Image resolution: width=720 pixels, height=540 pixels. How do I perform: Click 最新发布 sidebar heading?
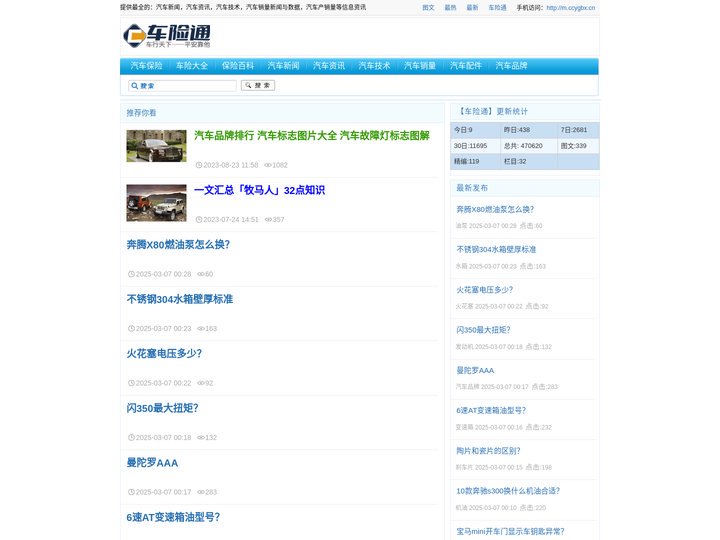click(472, 188)
